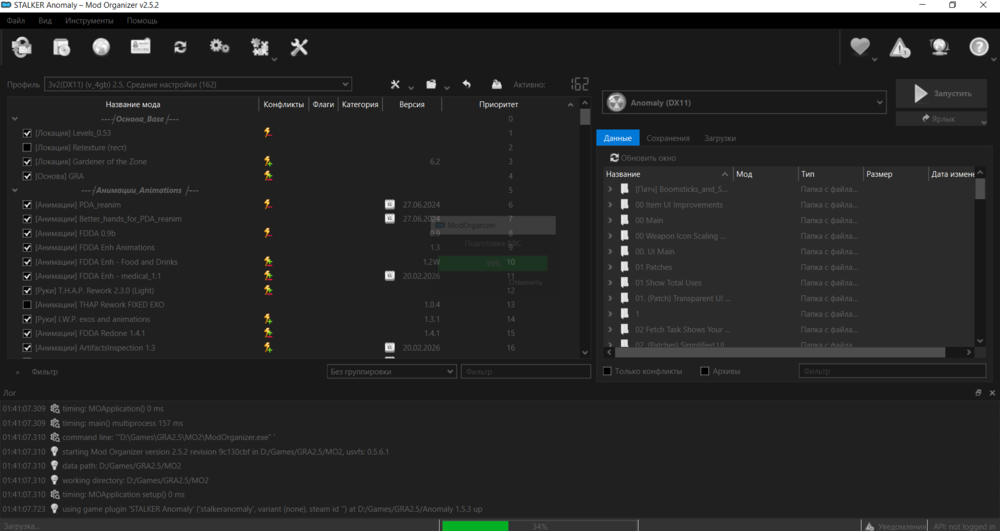Expand the 01 Patches folder
This screenshot has width=1000, height=531.
click(x=610, y=267)
